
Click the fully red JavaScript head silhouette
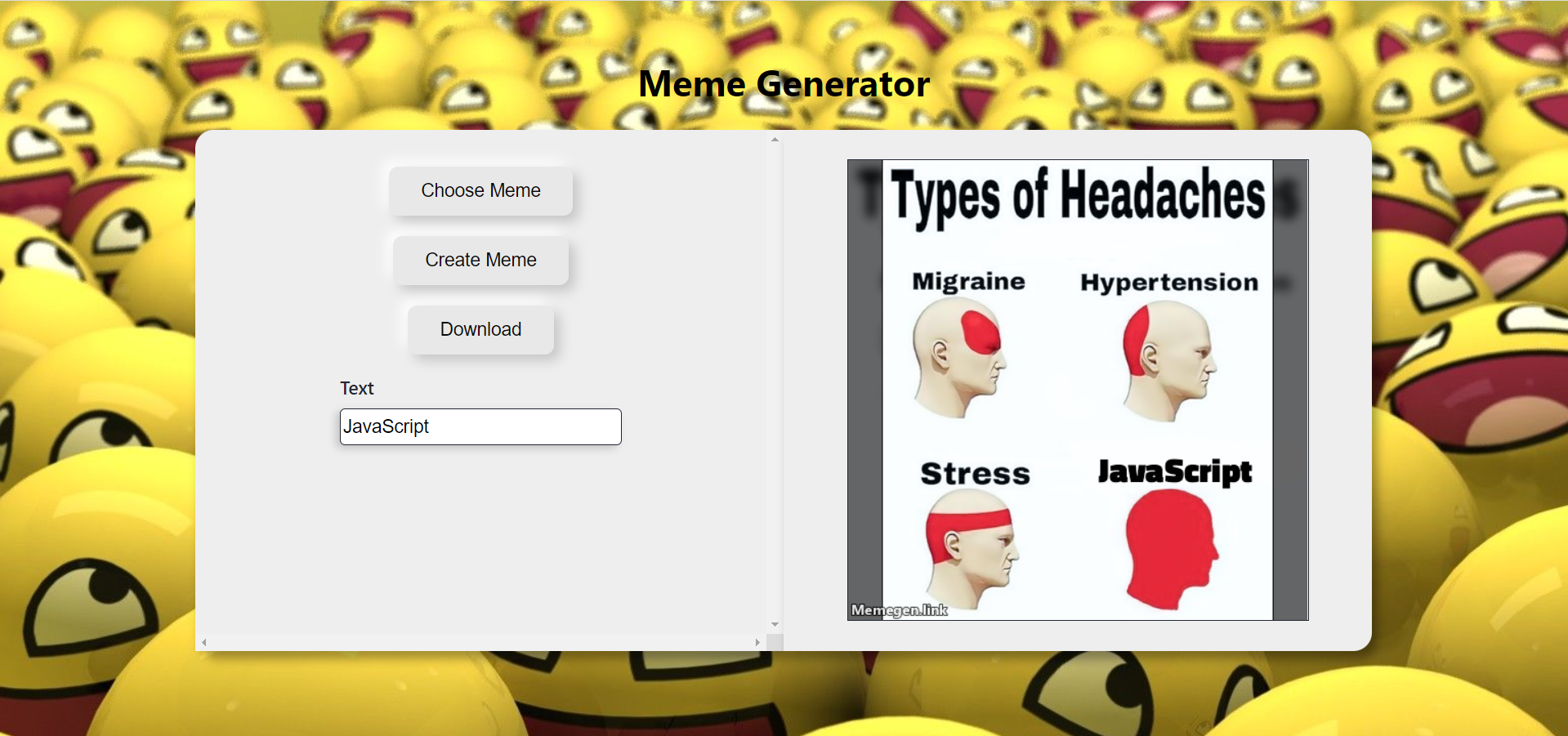pos(1169,548)
